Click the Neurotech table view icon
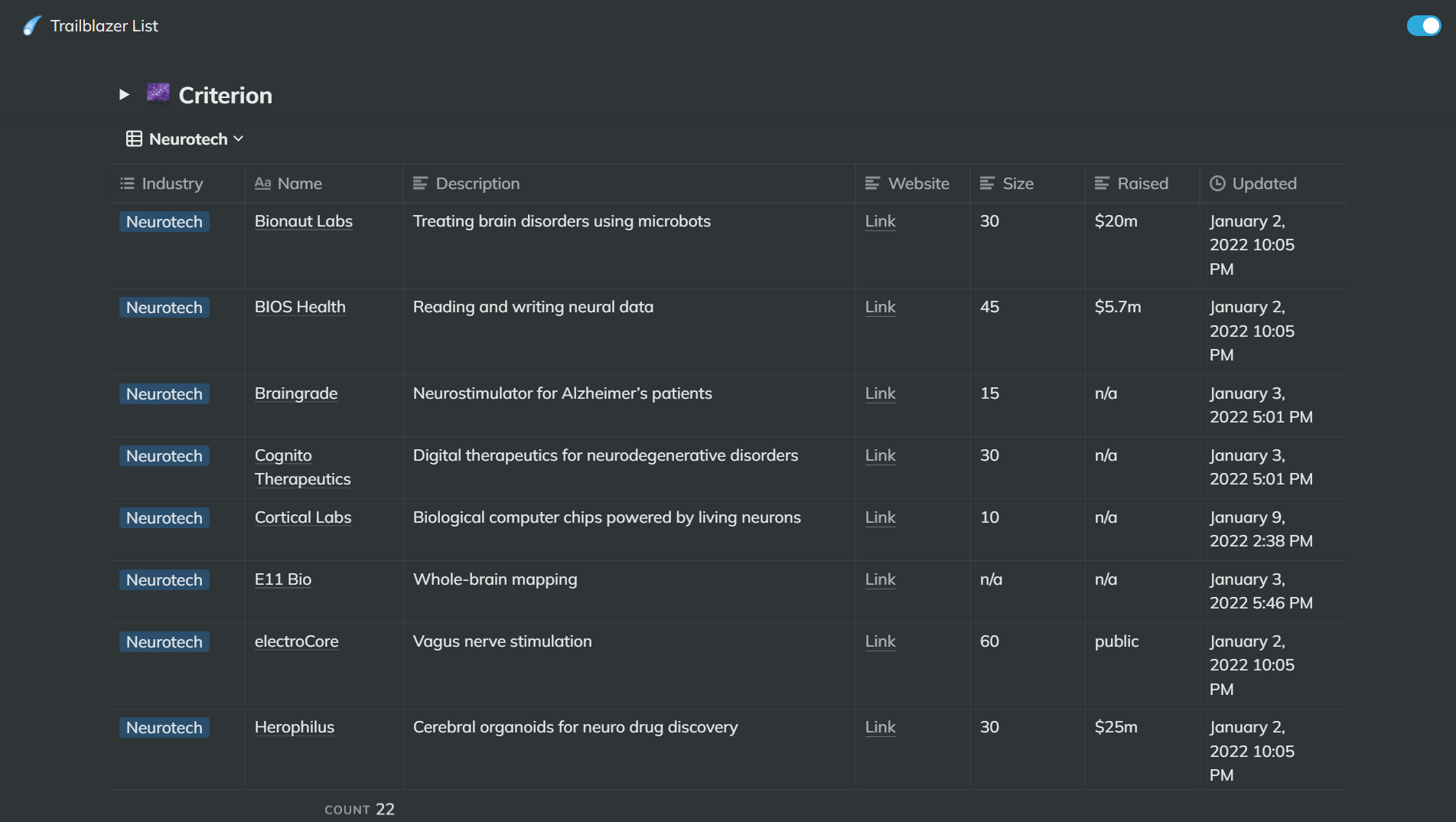Viewport: 1456px width, 822px height. 134,139
